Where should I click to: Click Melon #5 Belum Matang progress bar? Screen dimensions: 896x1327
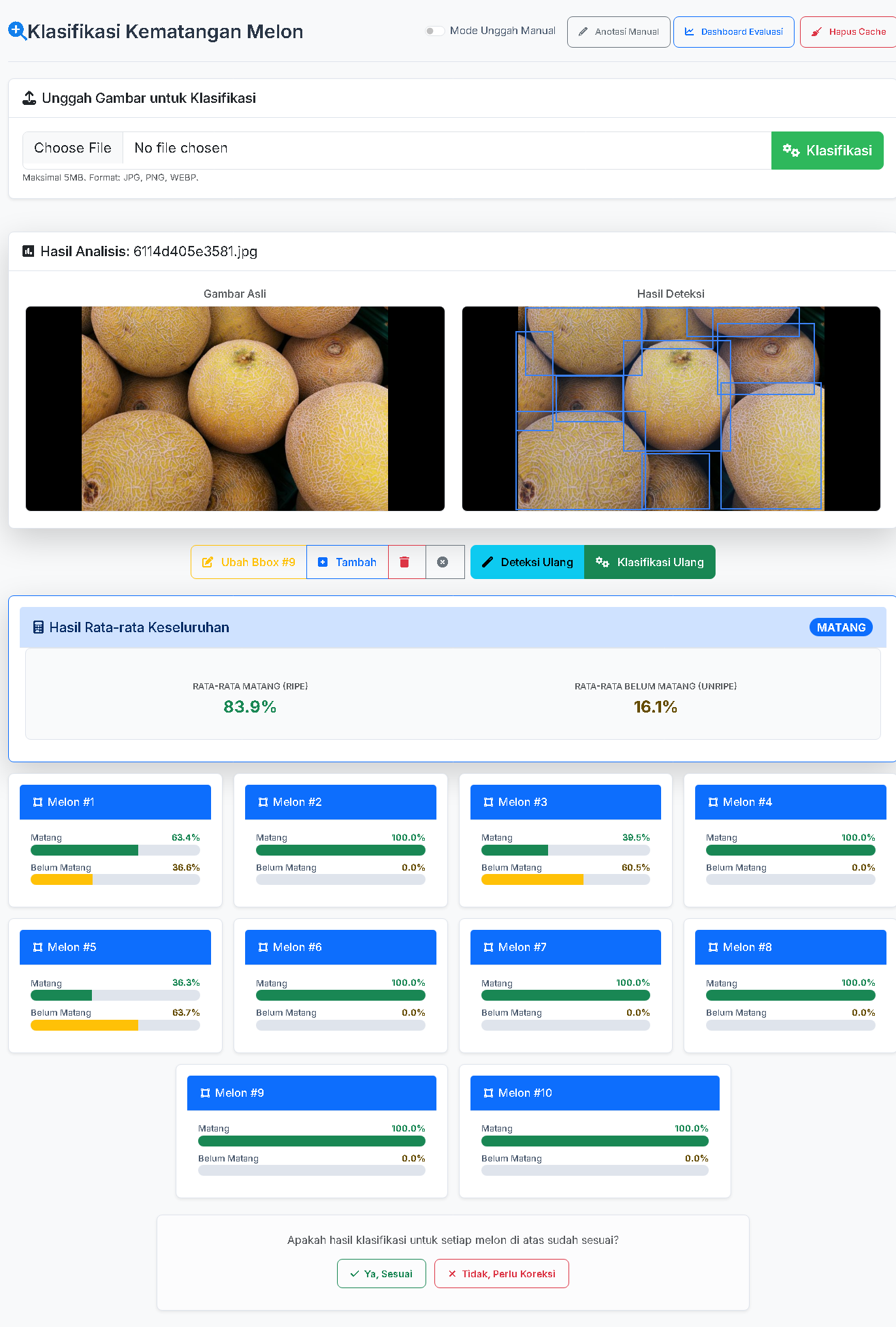[115, 1025]
